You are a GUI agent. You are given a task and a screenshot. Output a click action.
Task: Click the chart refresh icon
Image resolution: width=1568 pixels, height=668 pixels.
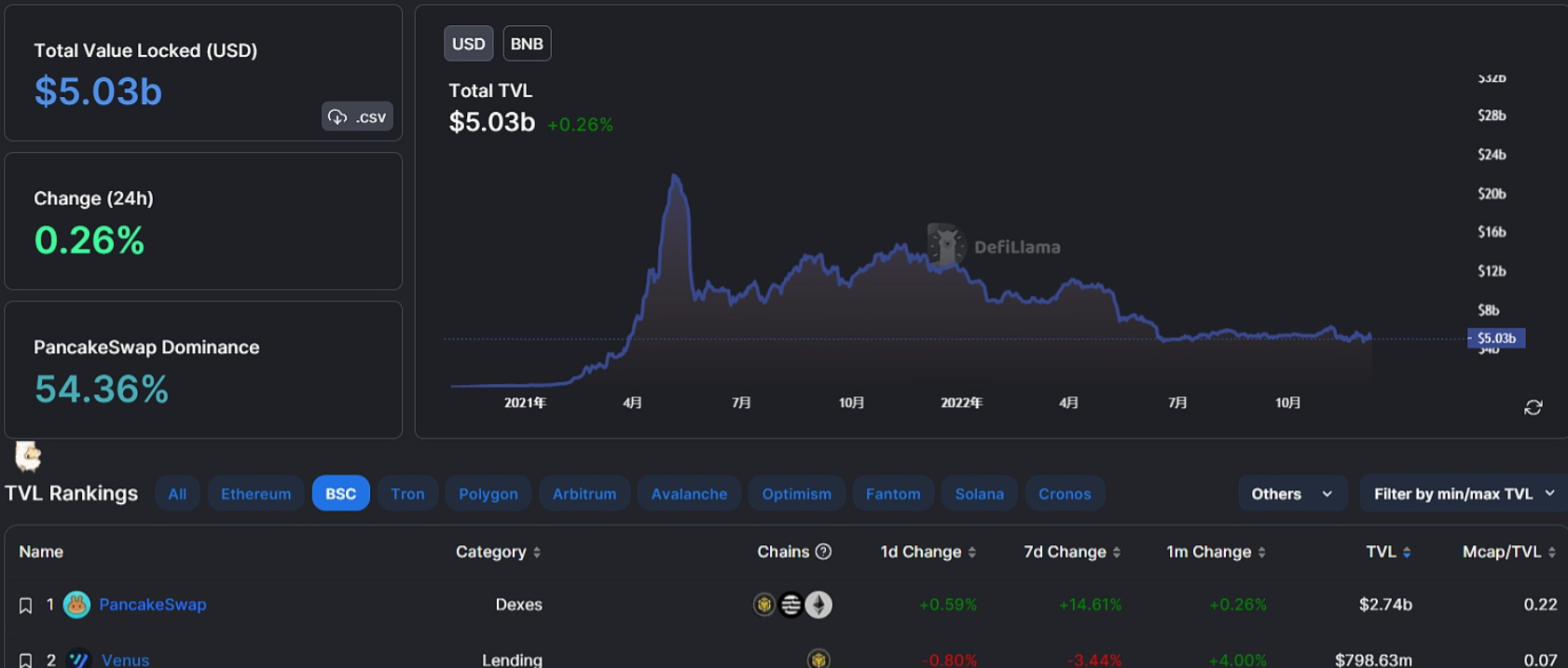(x=1533, y=408)
